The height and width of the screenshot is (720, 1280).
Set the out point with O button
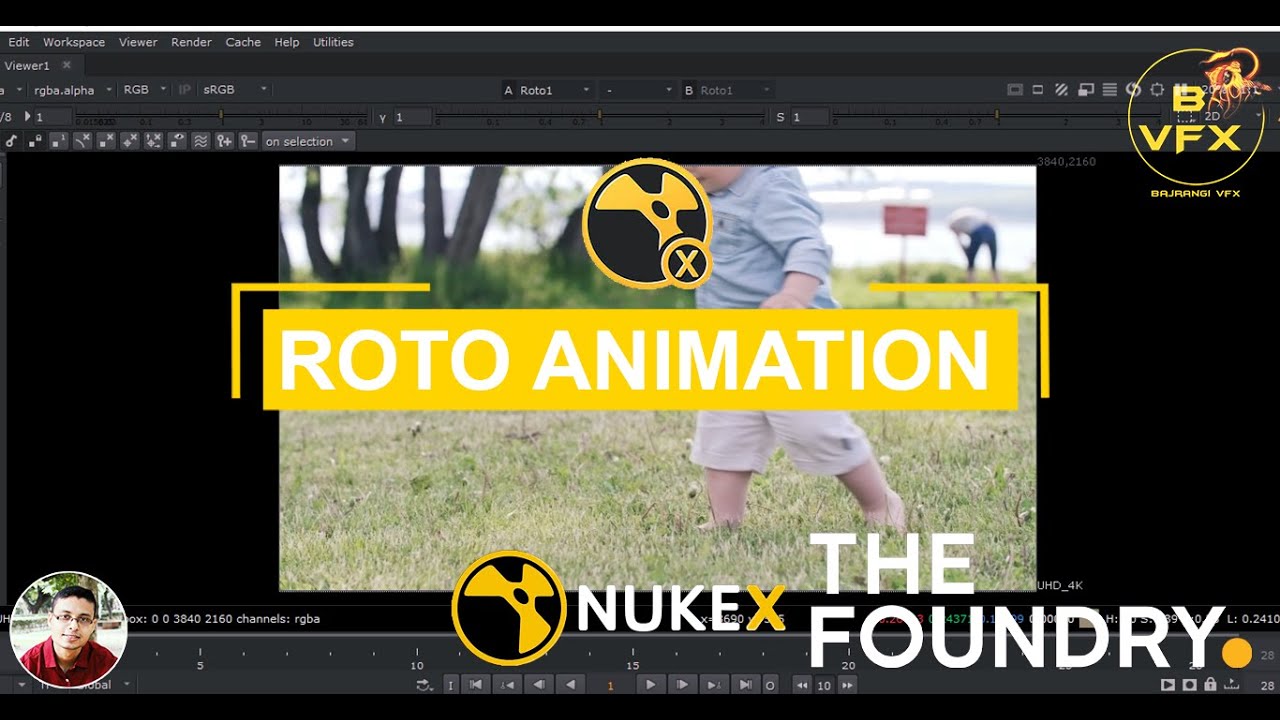pyautogui.click(x=770, y=685)
